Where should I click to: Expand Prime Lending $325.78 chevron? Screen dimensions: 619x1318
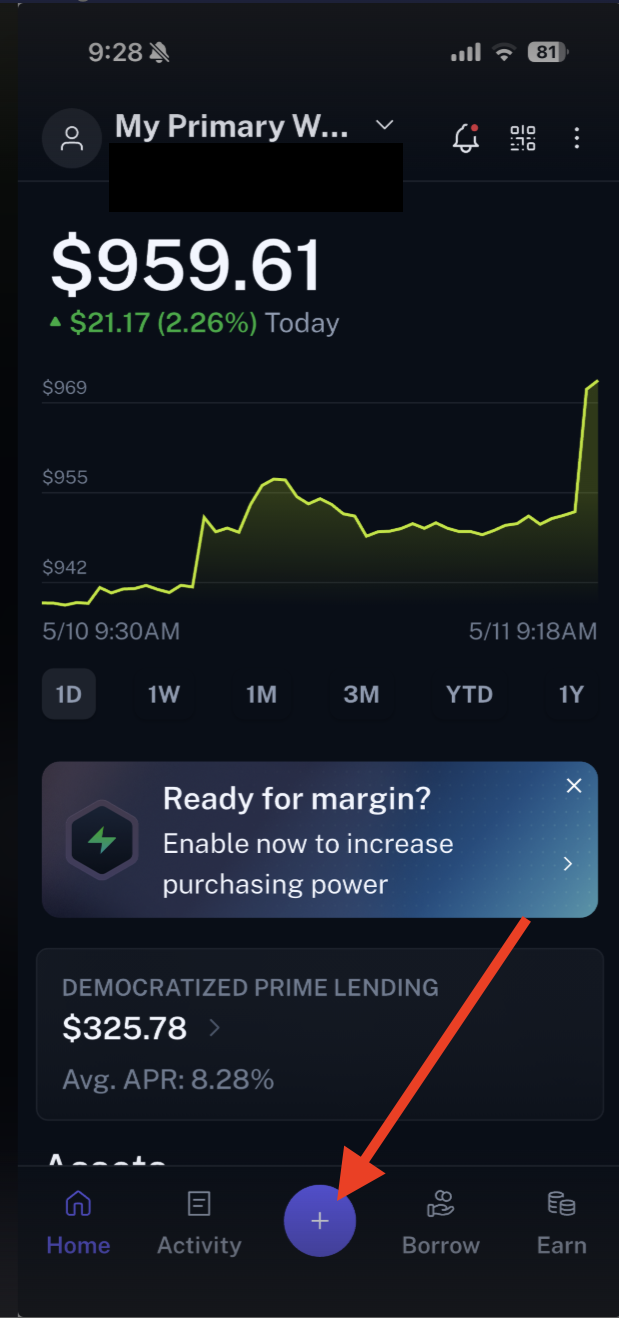pyautogui.click(x=215, y=1027)
